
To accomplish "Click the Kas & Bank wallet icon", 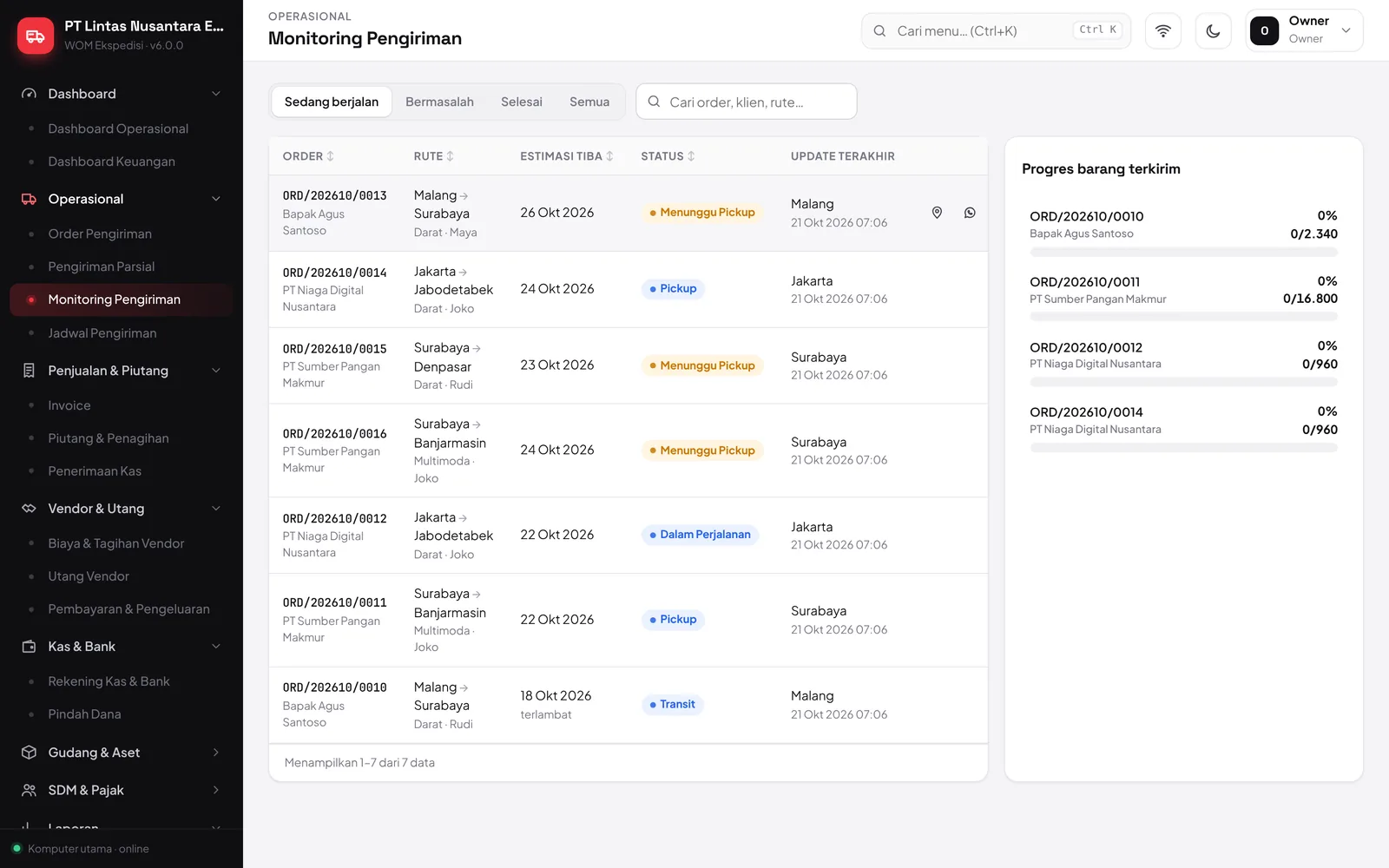I will click(29, 647).
